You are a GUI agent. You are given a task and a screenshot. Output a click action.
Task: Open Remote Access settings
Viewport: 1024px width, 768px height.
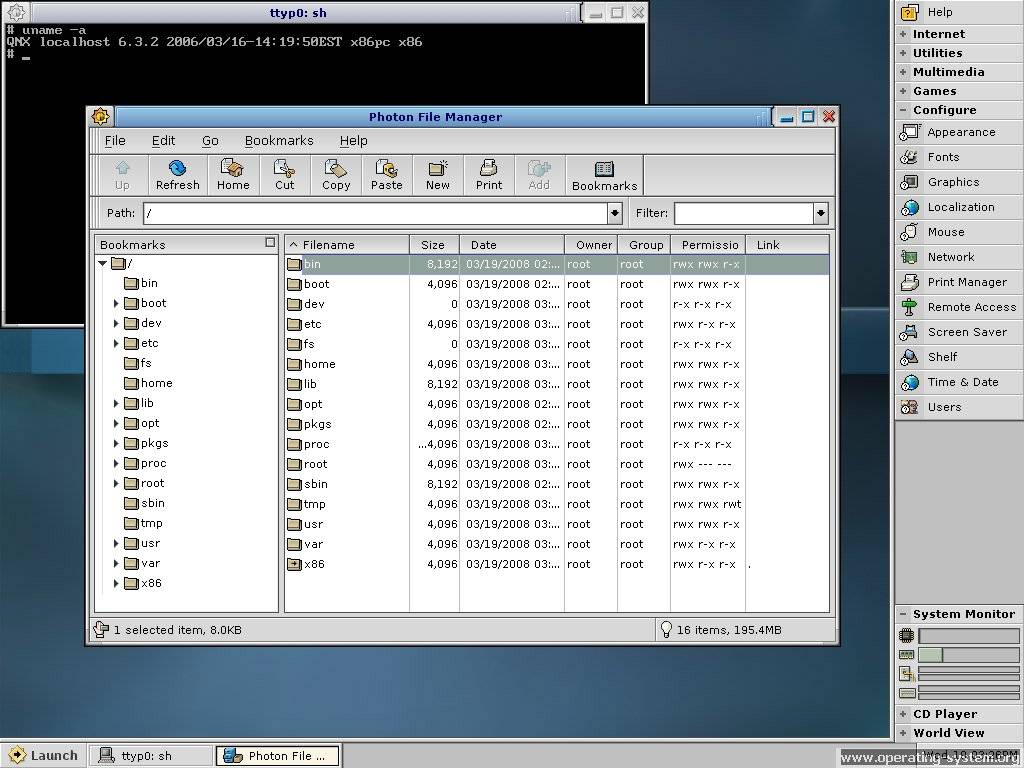(x=959, y=307)
